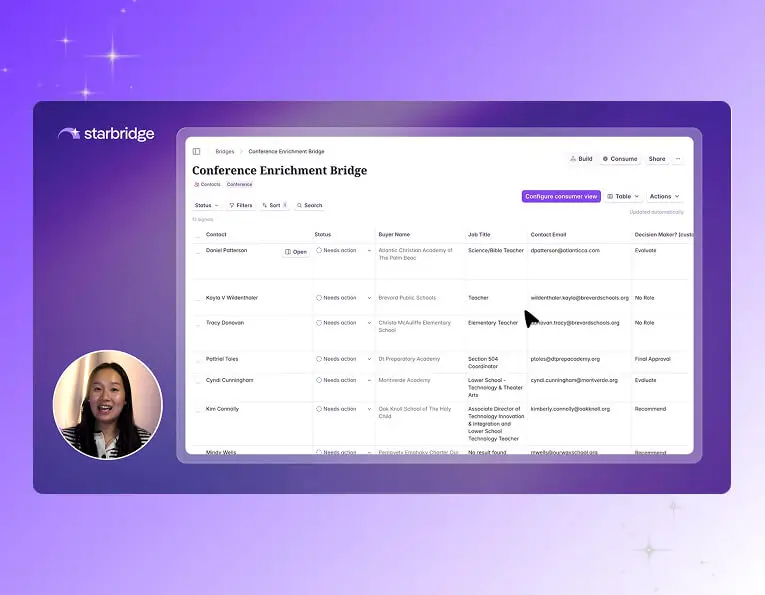Click status circle for Kim Connolly

click(319, 409)
